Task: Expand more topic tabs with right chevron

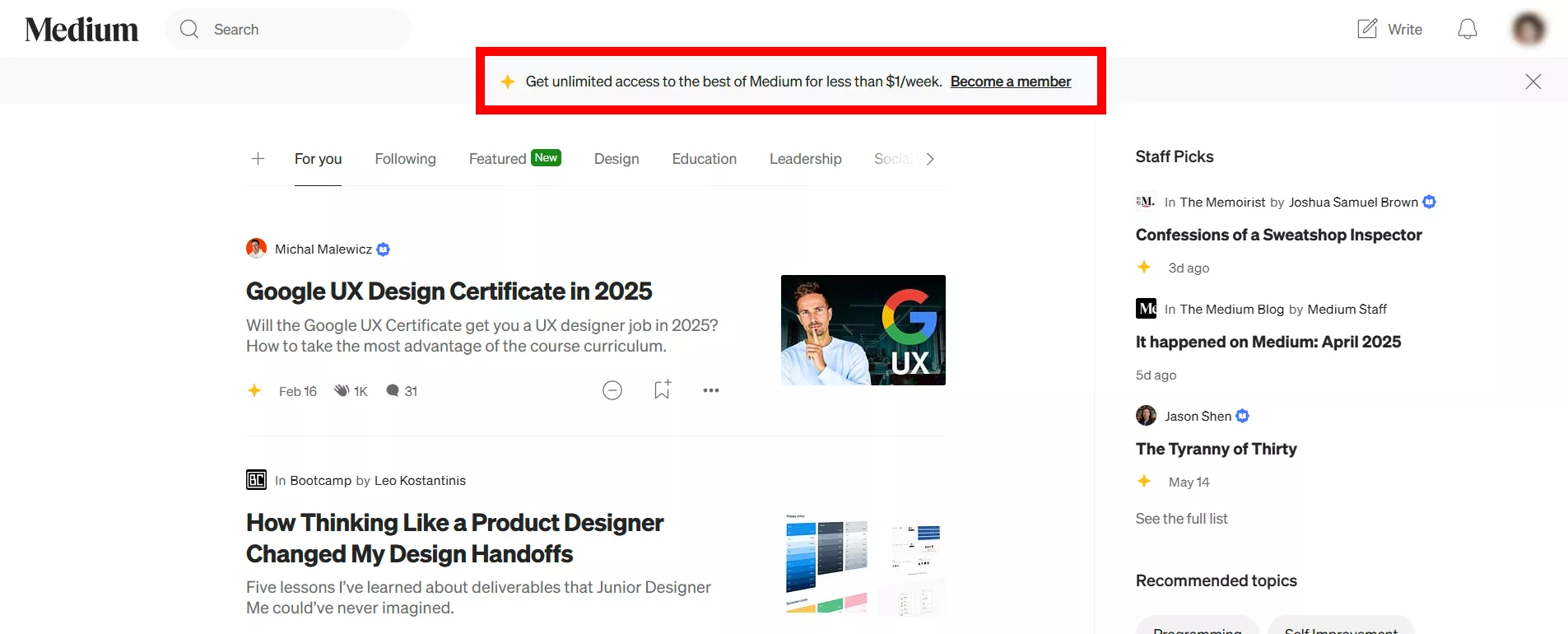Action: pyautogui.click(x=930, y=159)
